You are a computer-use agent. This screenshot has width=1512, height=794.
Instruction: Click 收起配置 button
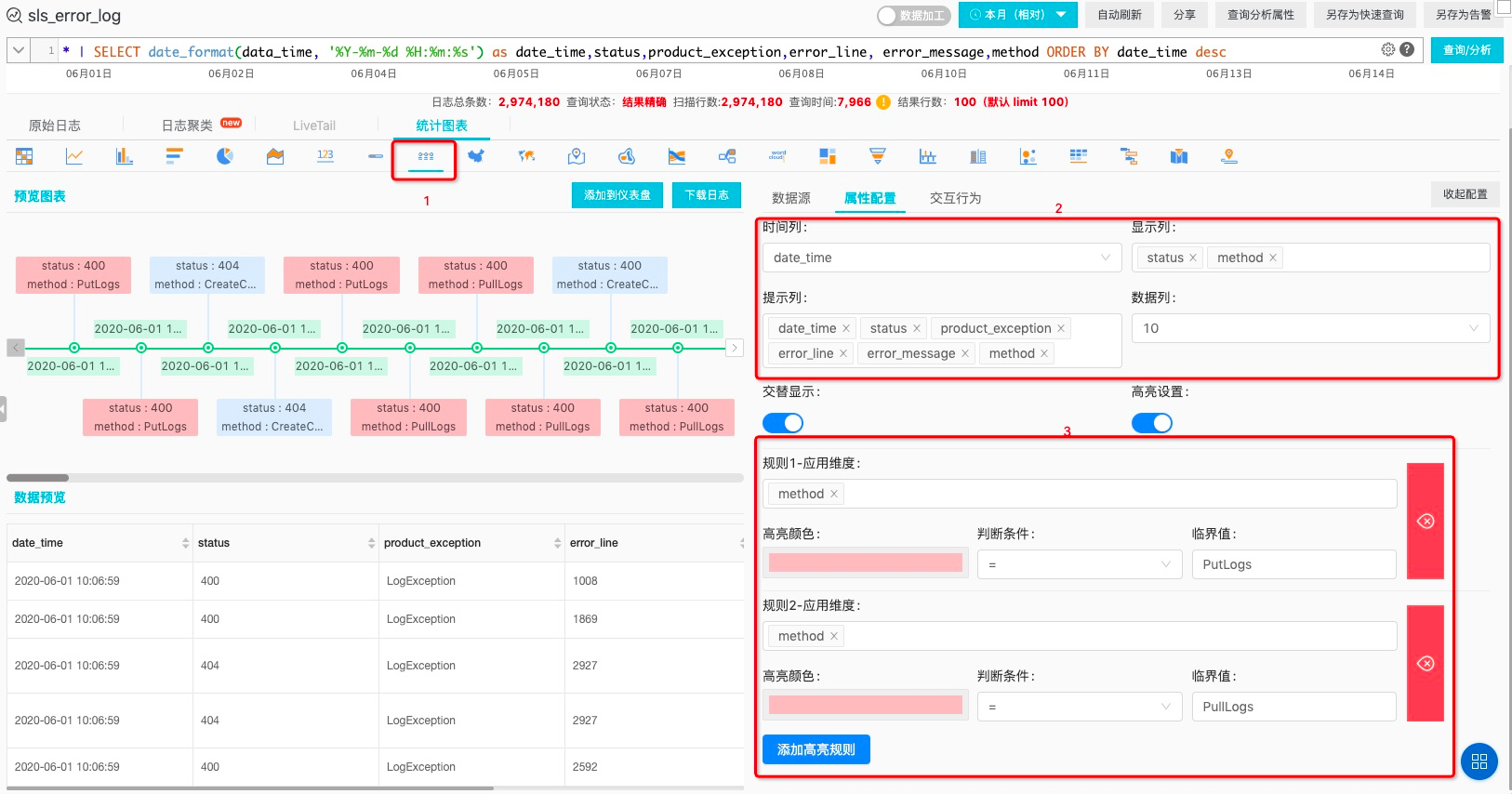(x=1466, y=194)
